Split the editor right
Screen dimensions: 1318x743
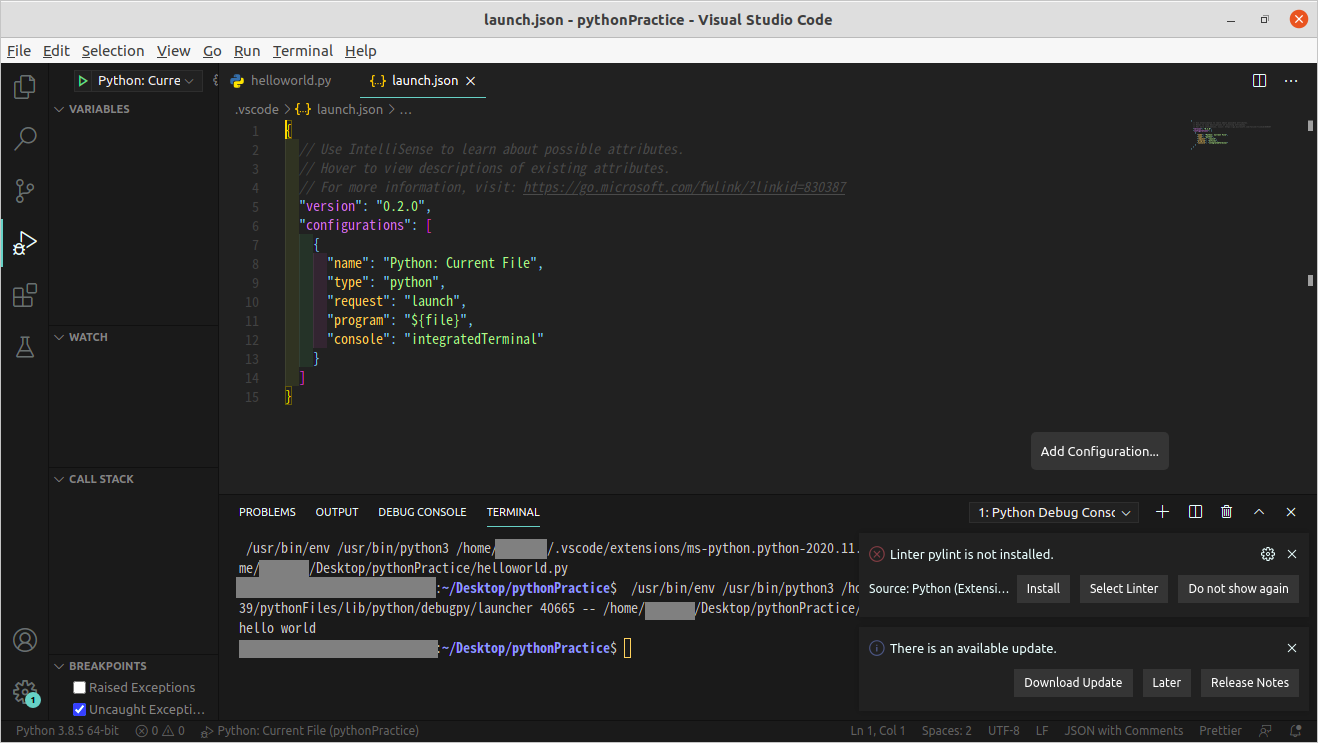tap(1260, 80)
